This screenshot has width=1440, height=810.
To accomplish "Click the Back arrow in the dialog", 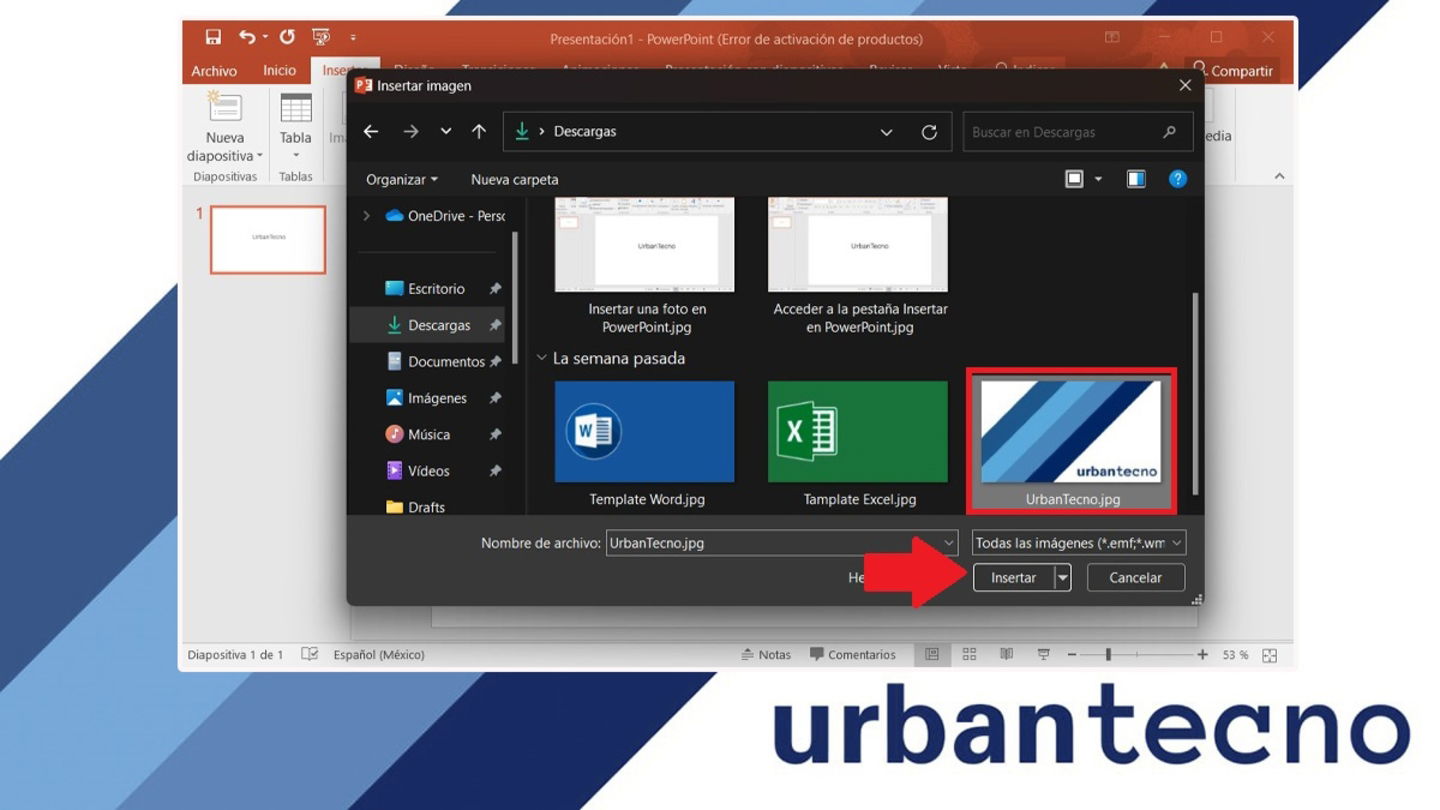I will point(371,131).
